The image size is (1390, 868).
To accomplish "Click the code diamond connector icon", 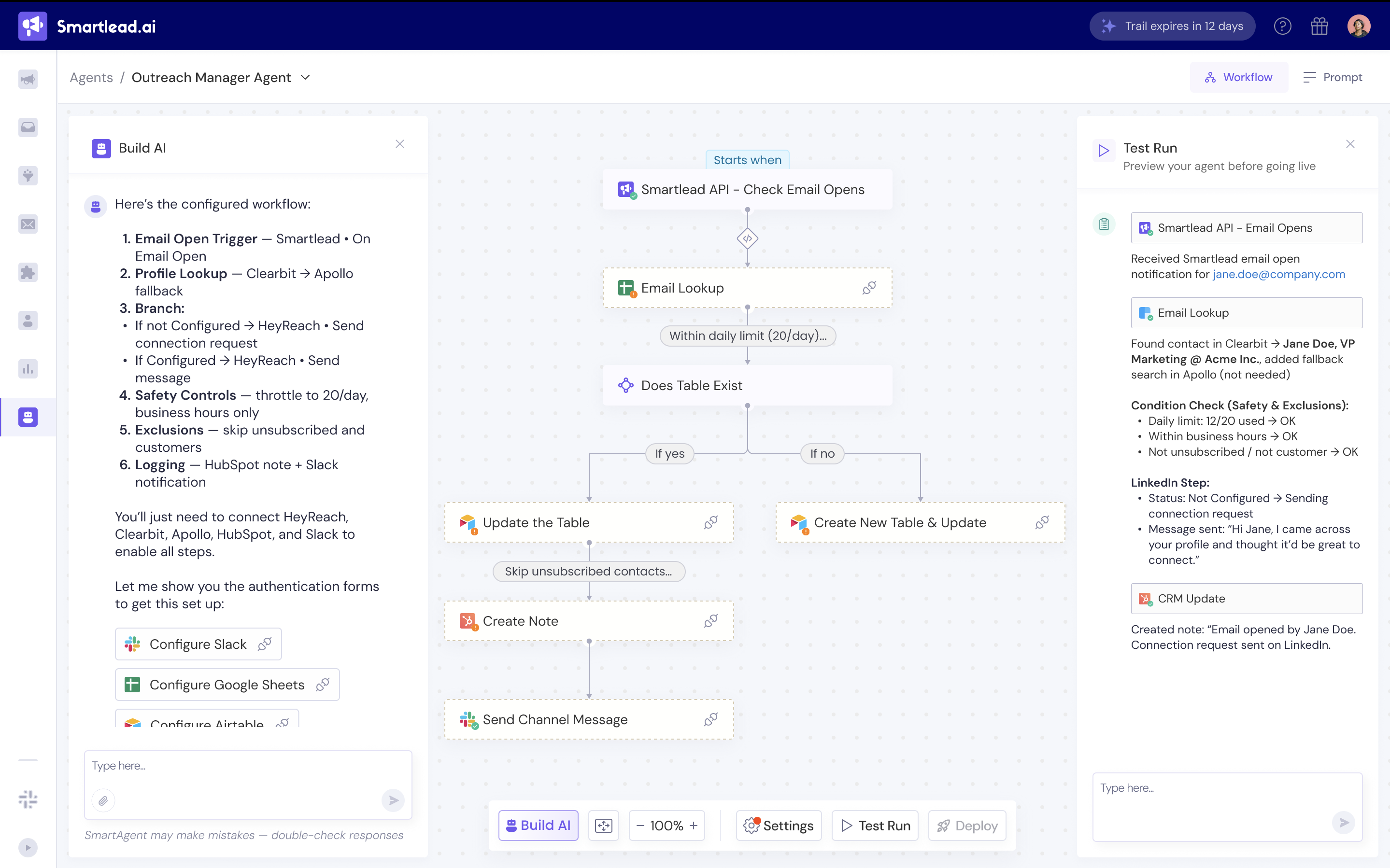I will tap(748, 238).
